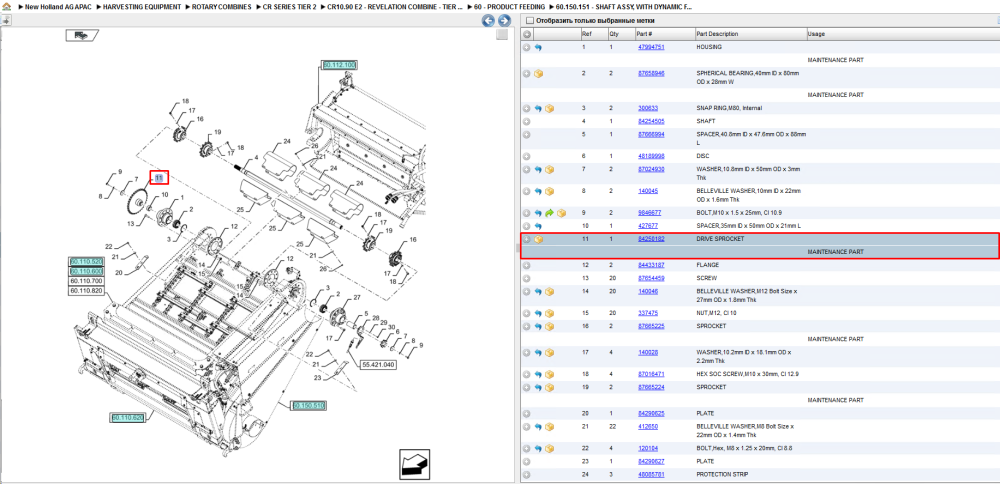Expand the plus icon in ref 20 PLATE row

click(x=527, y=413)
